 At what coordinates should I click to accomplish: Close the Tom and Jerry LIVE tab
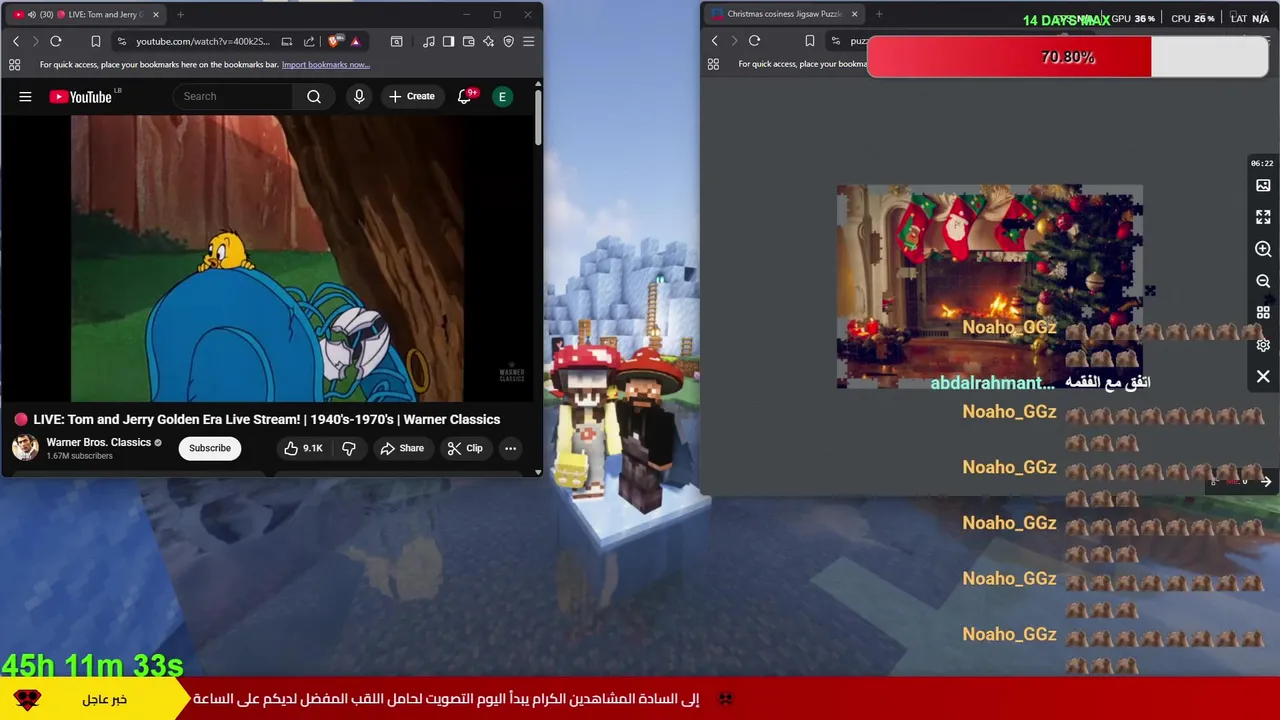coord(155,15)
